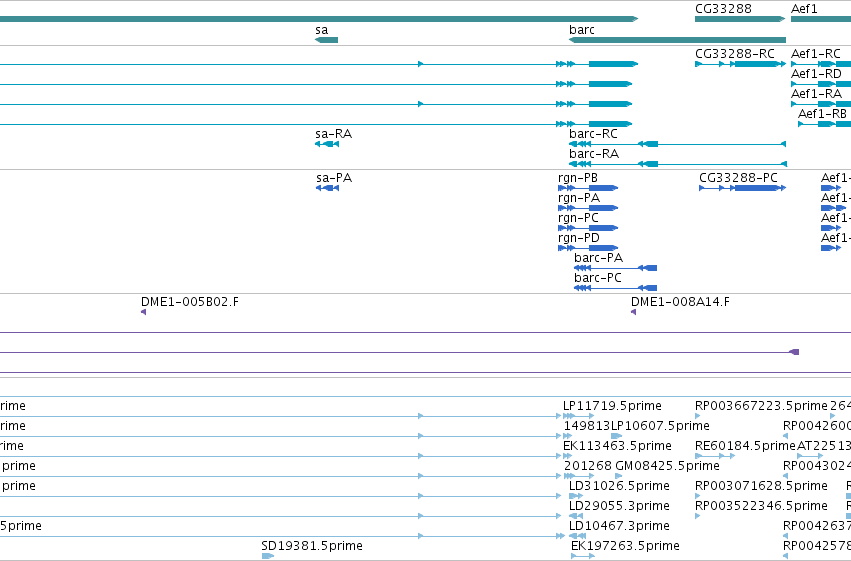Open the CG33288-RC transcript

[x=734, y=54]
